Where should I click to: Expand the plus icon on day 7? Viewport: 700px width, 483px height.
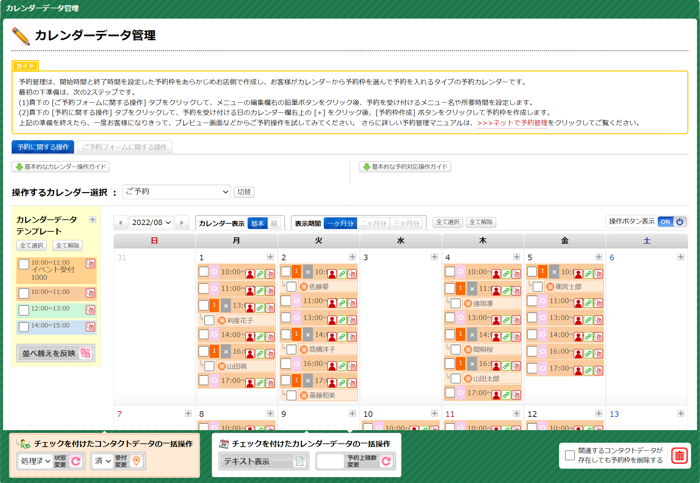click(188, 413)
